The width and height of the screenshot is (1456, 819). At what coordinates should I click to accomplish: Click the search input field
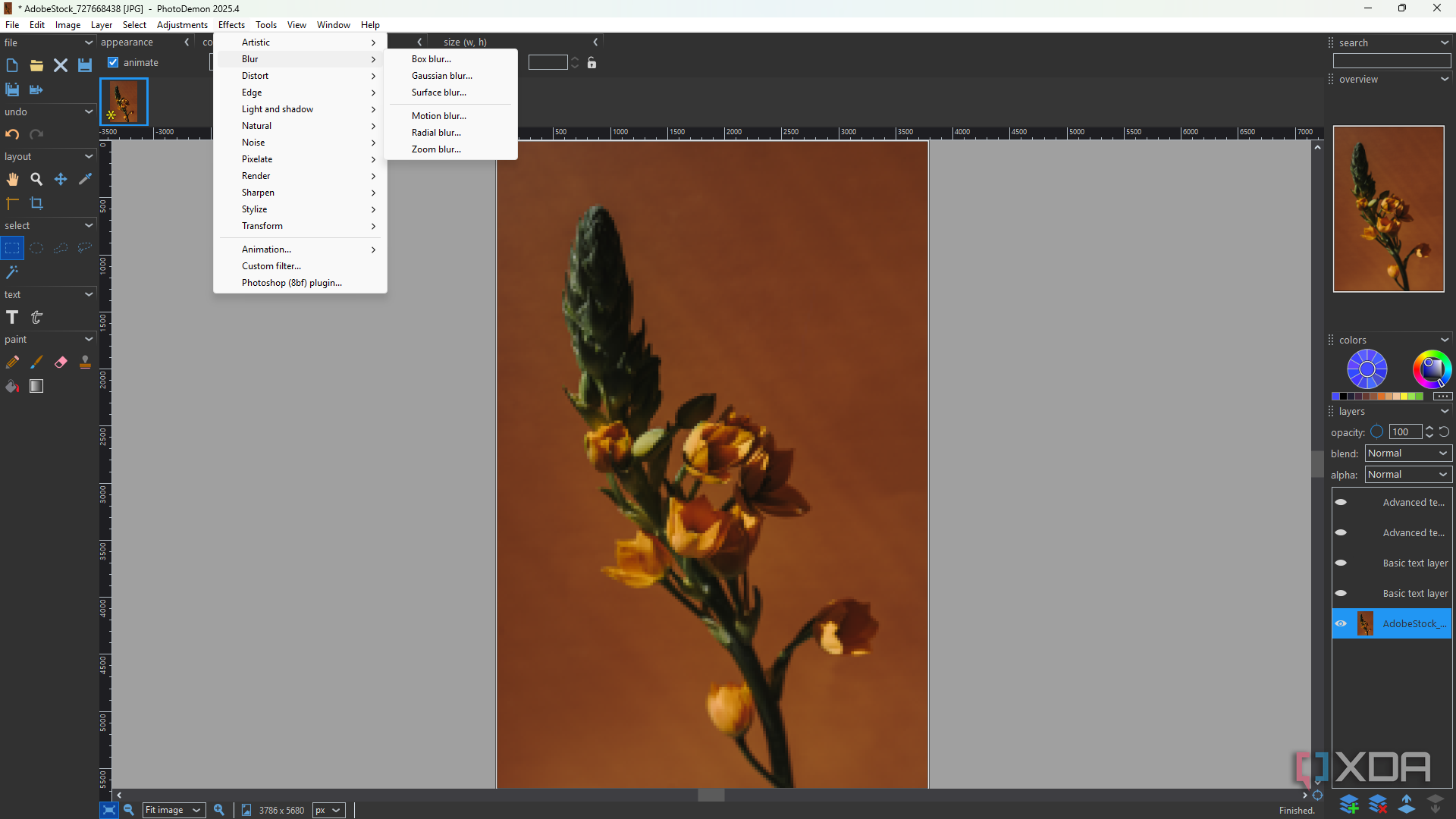pyautogui.click(x=1392, y=61)
